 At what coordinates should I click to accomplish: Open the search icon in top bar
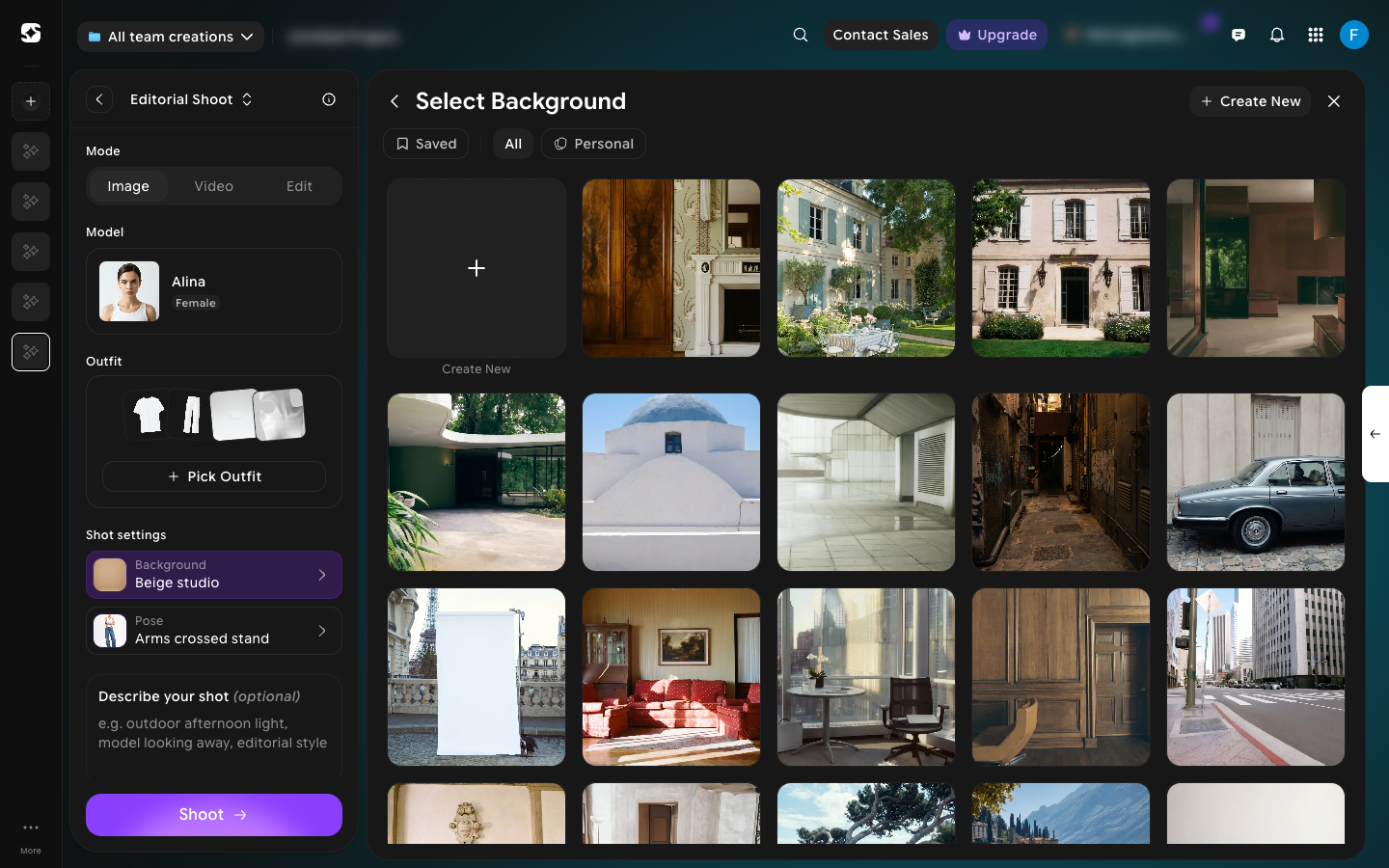[x=801, y=35]
